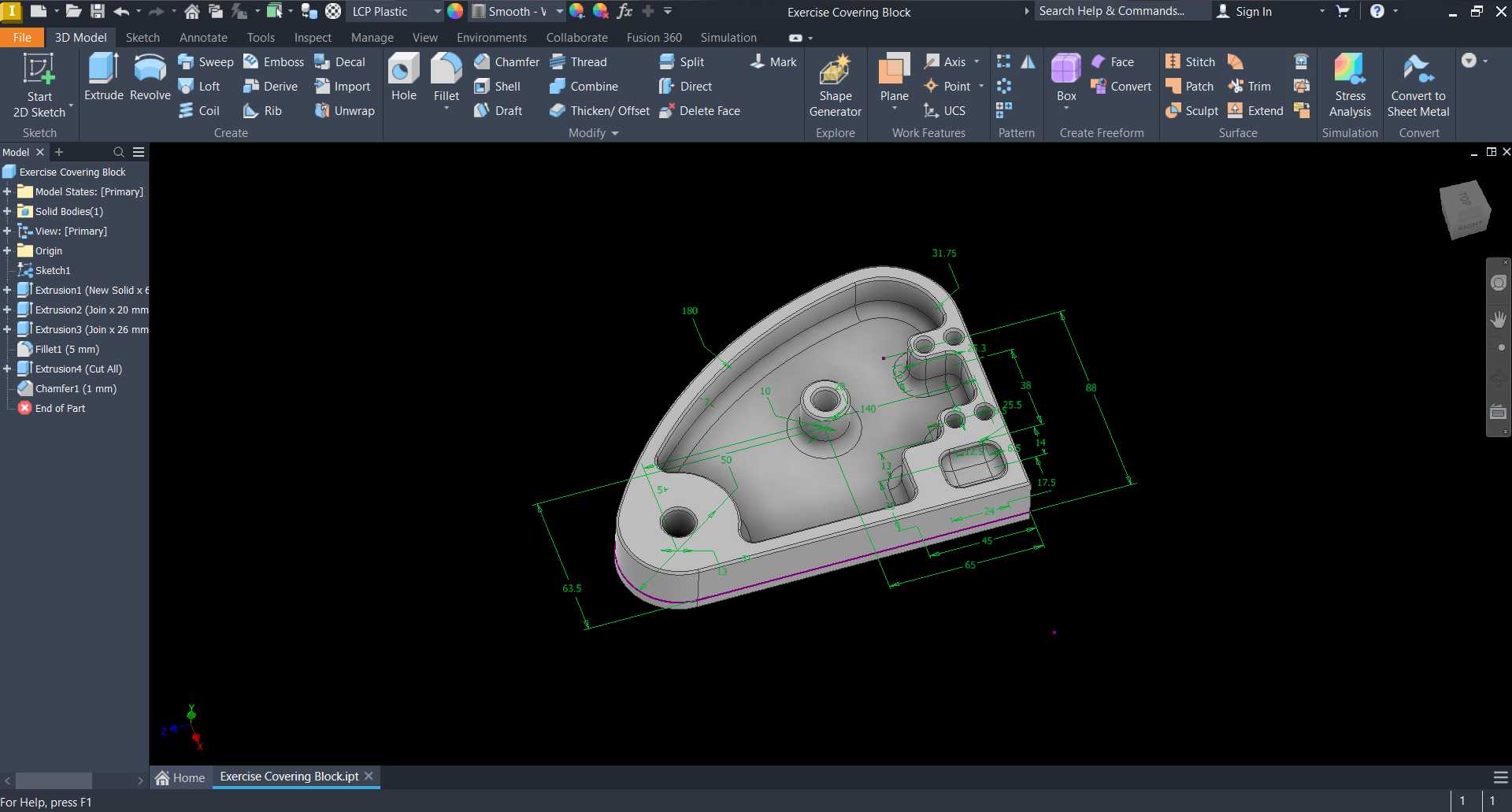The width and height of the screenshot is (1512, 812).
Task: Select the Revolve tool
Action: (150, 77)
